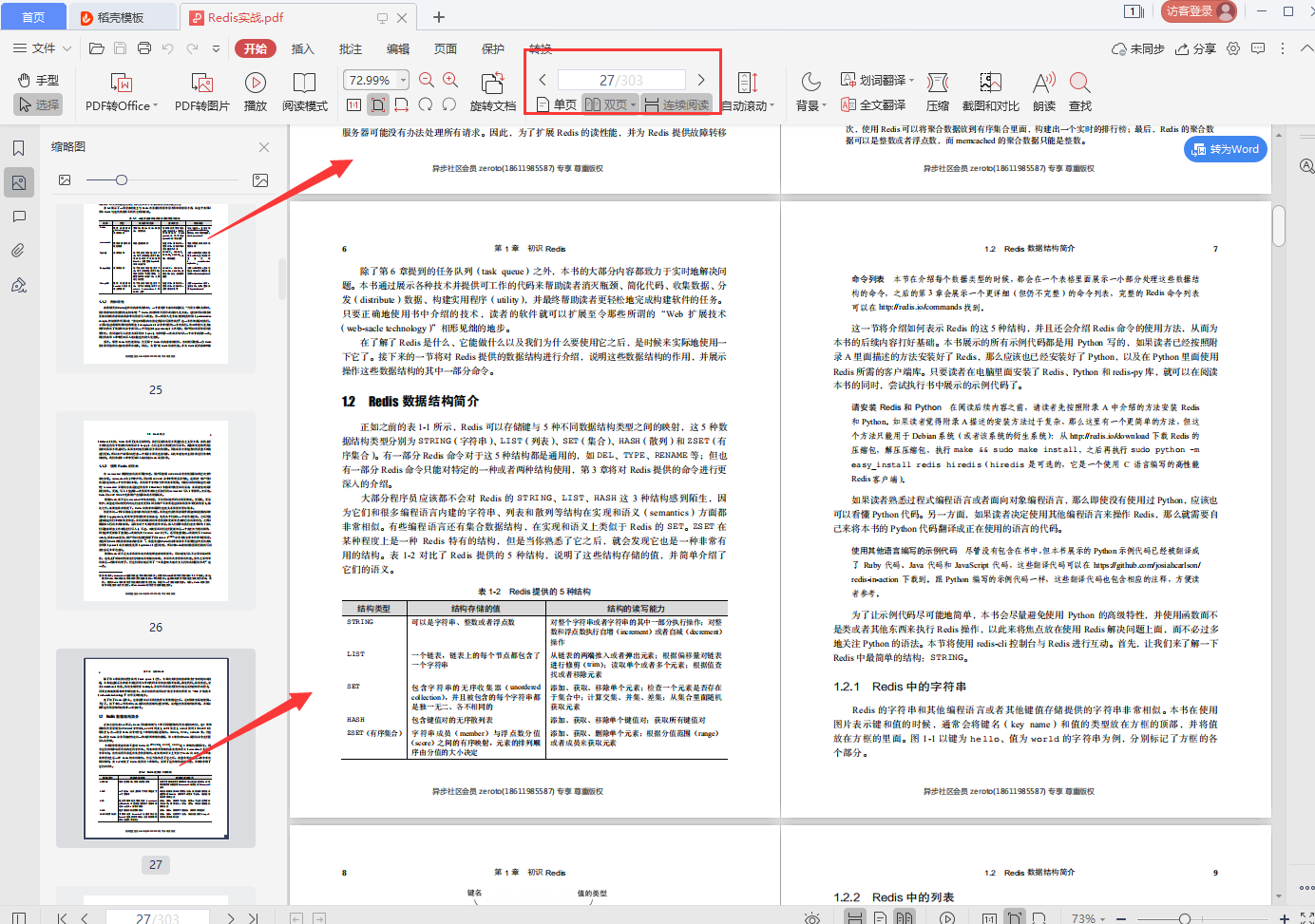Toggle eye protection icon in status bar
This screenshot has height=924, width=1315.
click(x=811, y=918)
